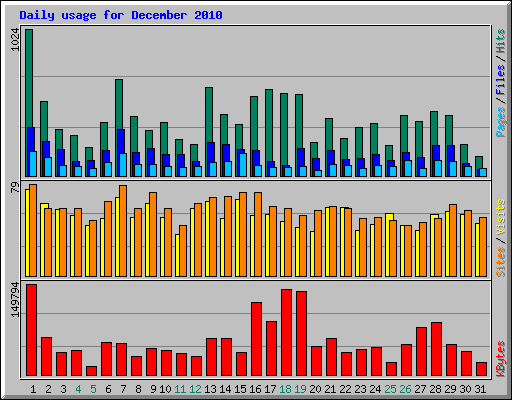Click the KBytes legend label
This screenshot has width=512, height=400.
(501, 359)
